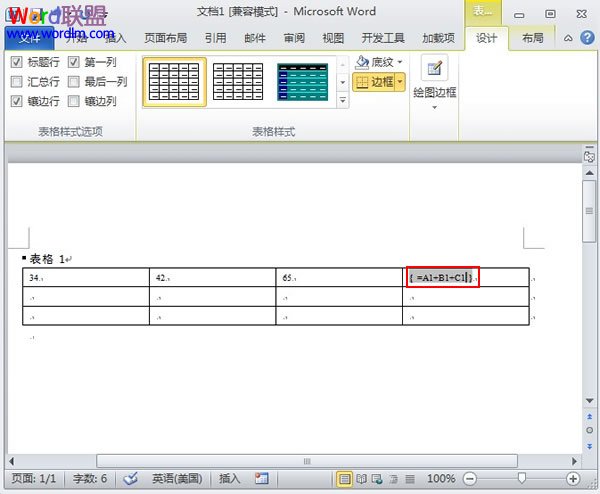
Task: Click the zoom in plus button
Action: point(573,479)
